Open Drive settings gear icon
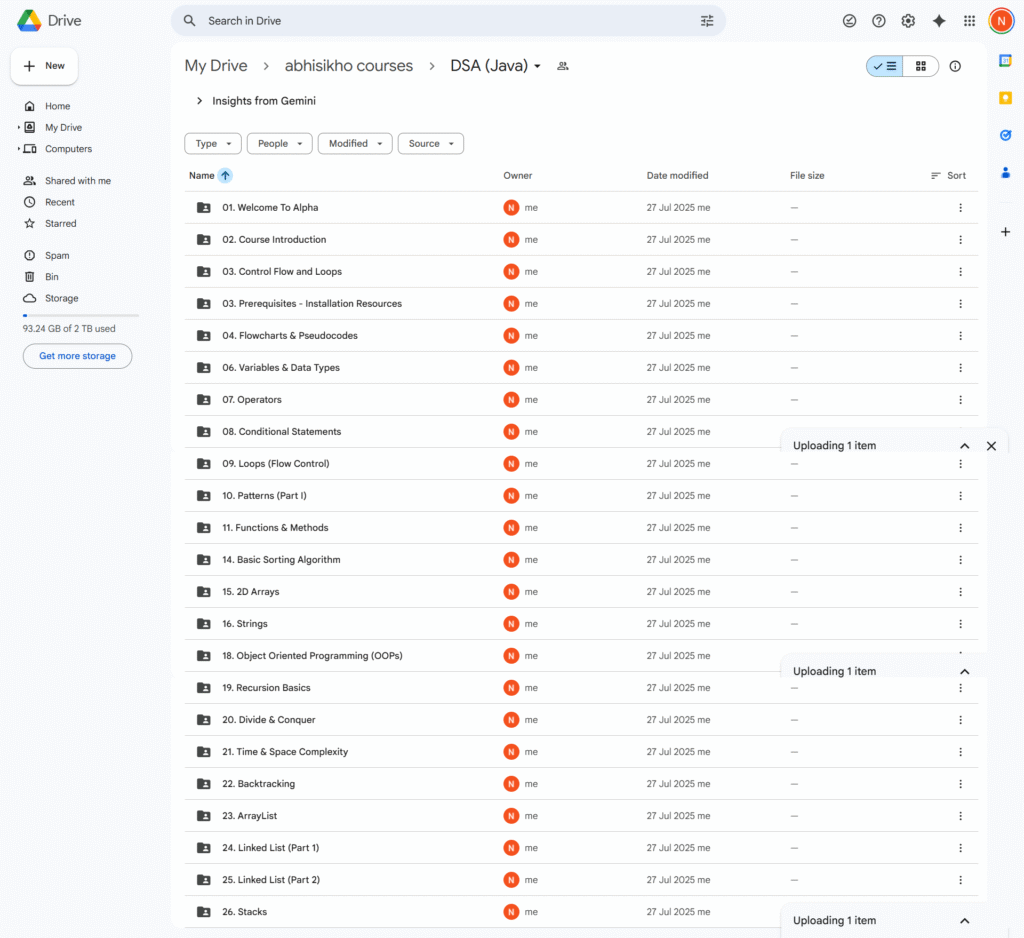 click(908, 21)
